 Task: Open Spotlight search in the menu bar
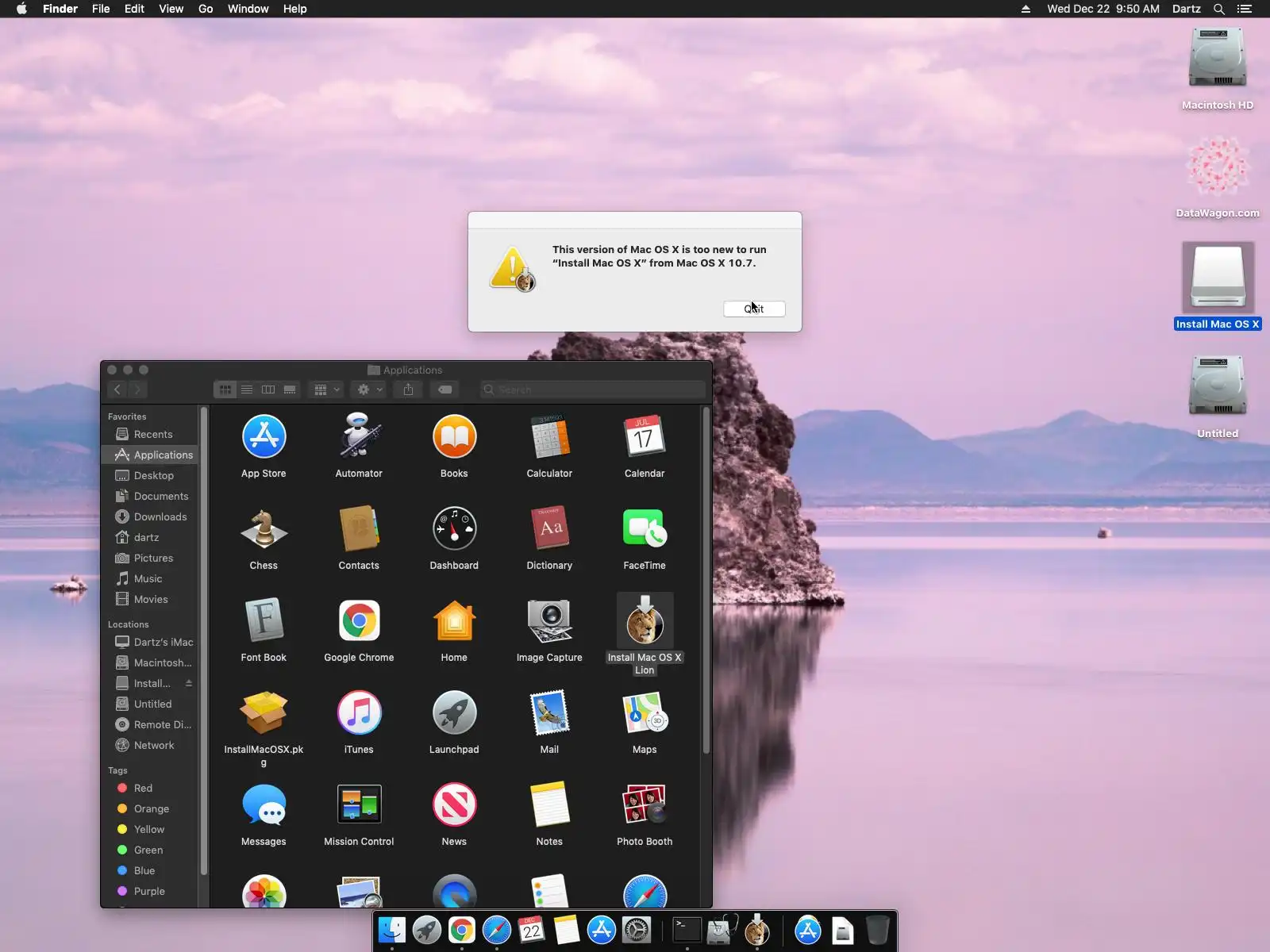[x=1219, y=9]
